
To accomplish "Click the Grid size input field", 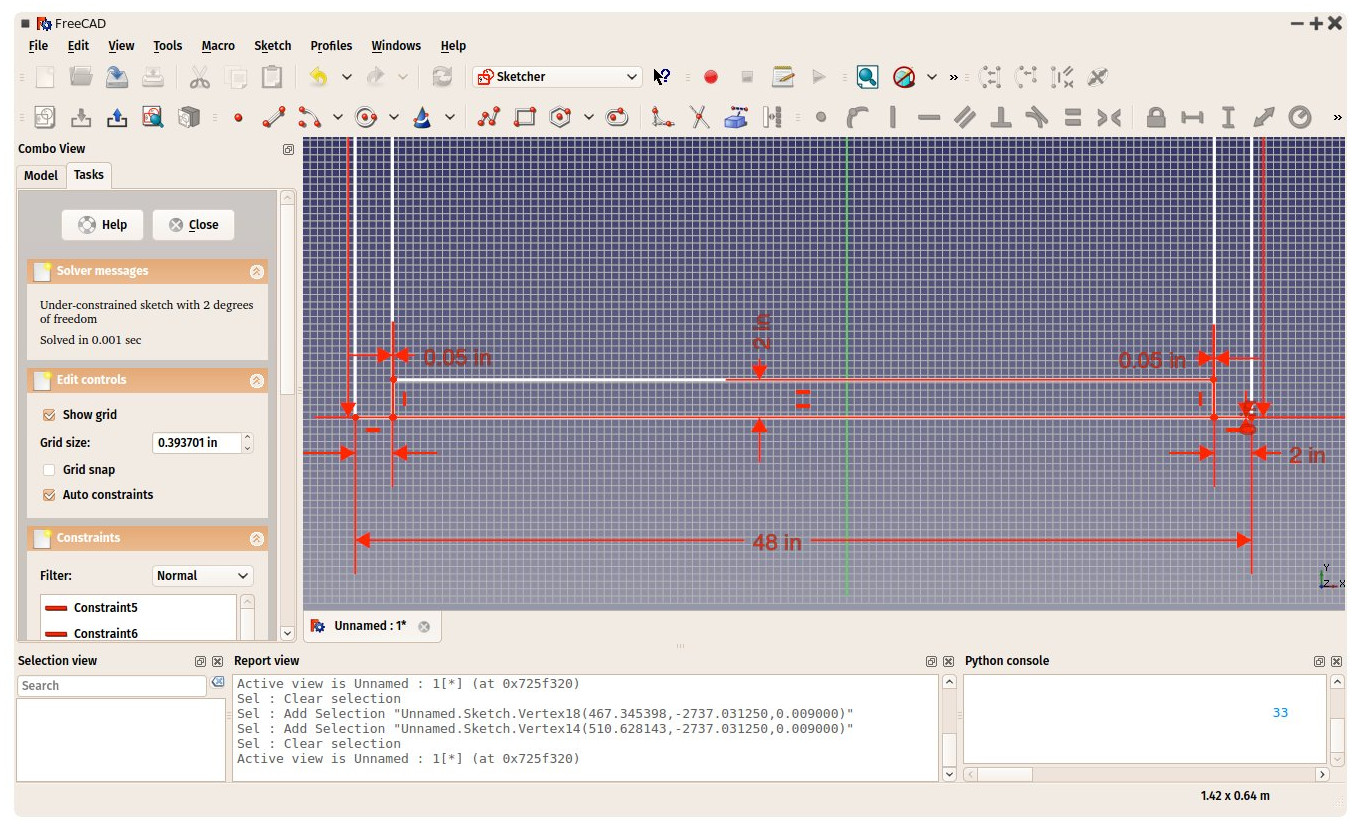I will point(203,442).
